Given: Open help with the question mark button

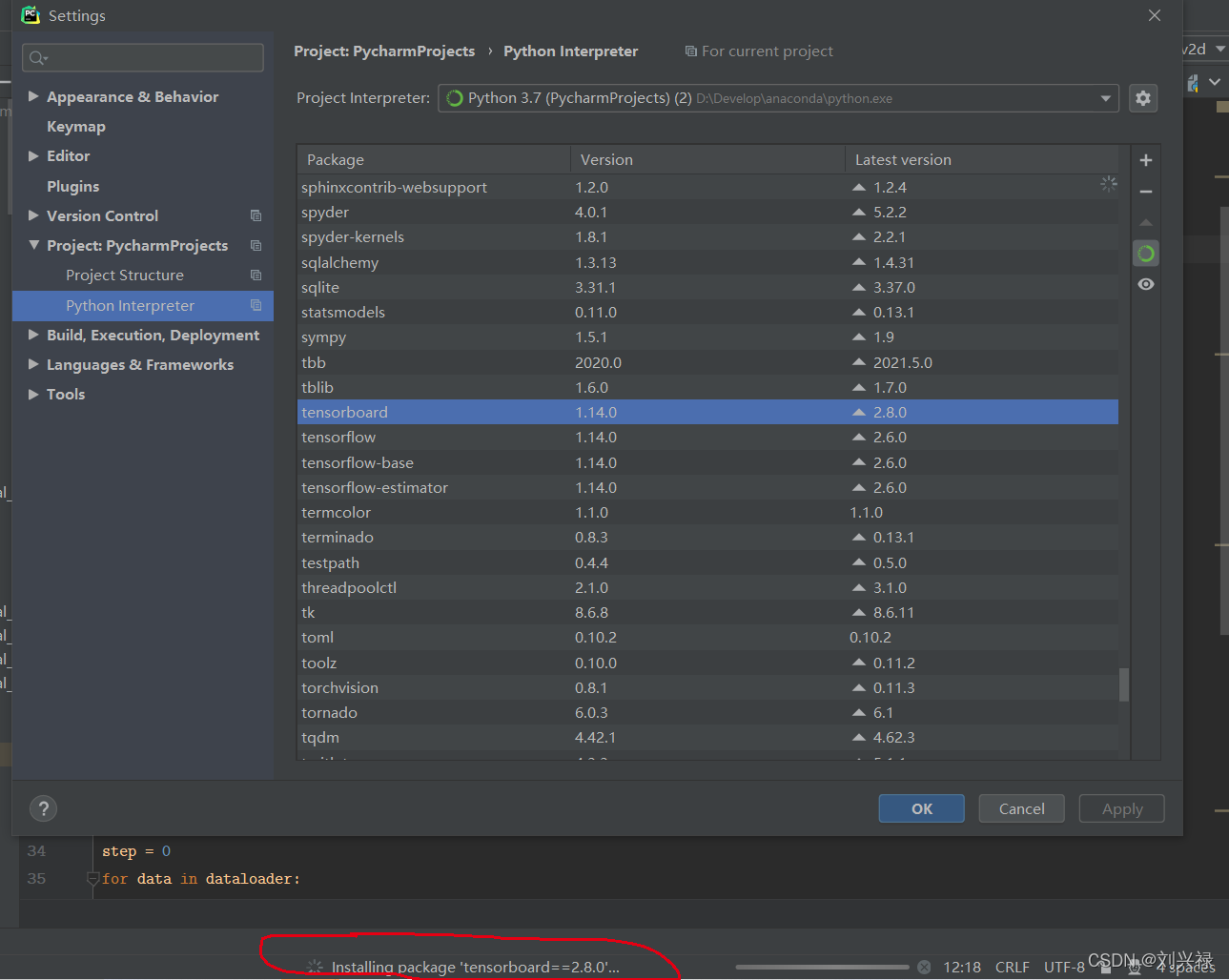Looking at the screenshot, I should 43,808.
